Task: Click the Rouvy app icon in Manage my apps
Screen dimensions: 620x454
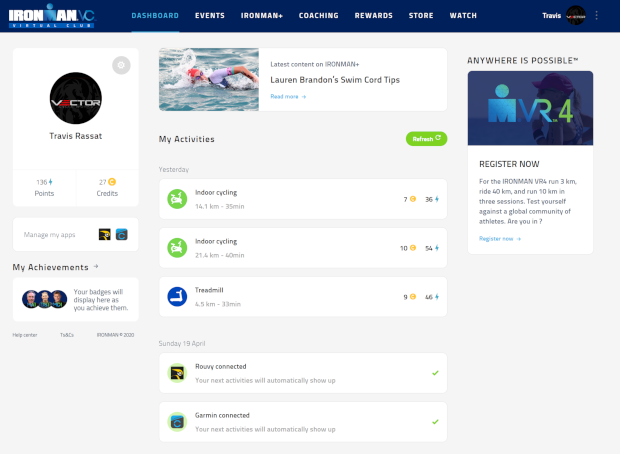Action: point(105,235)
